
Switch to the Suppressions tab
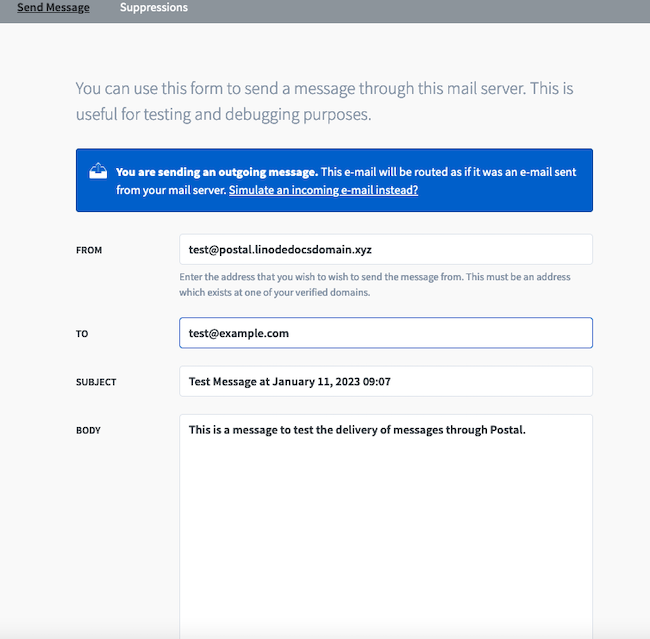pos(153,8)
